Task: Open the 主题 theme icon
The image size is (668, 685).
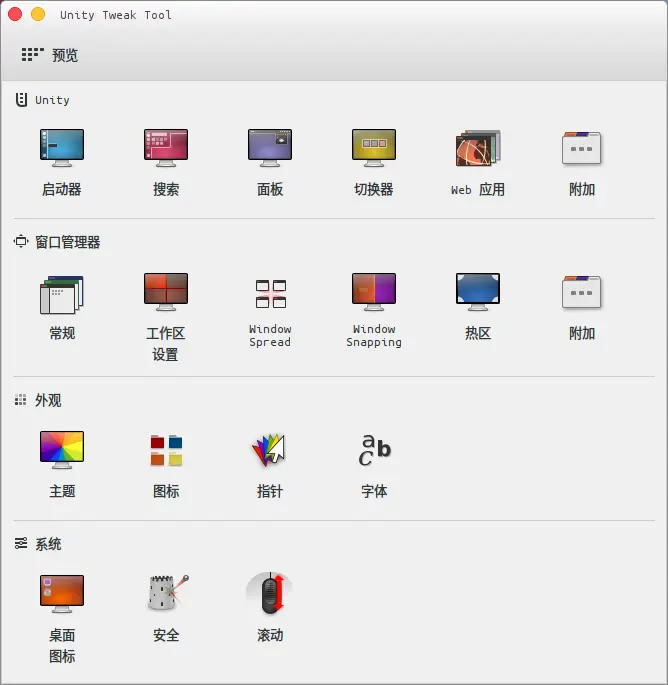Action: coord(62,450)
